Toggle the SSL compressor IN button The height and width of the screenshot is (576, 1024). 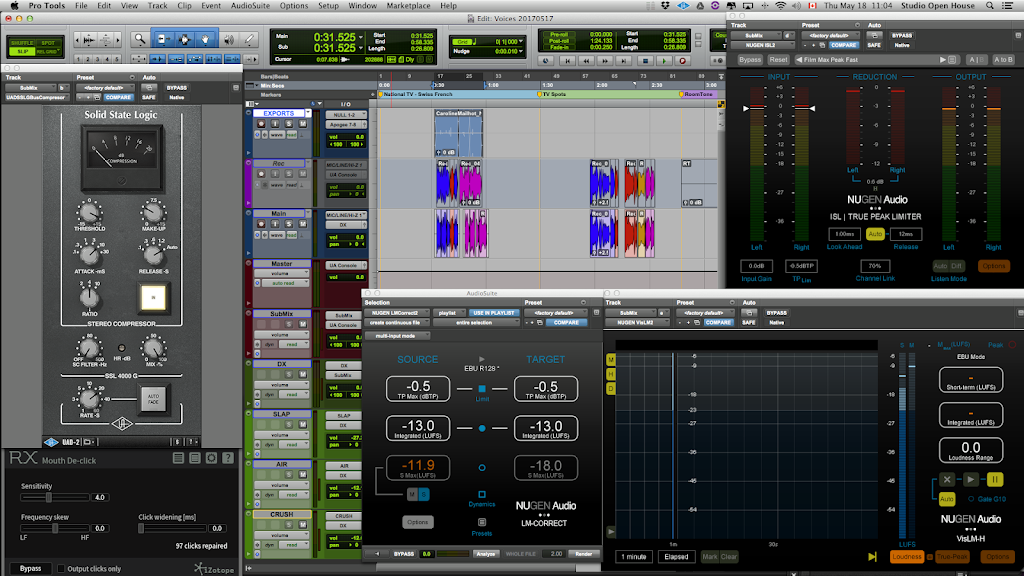pos(153,298)
